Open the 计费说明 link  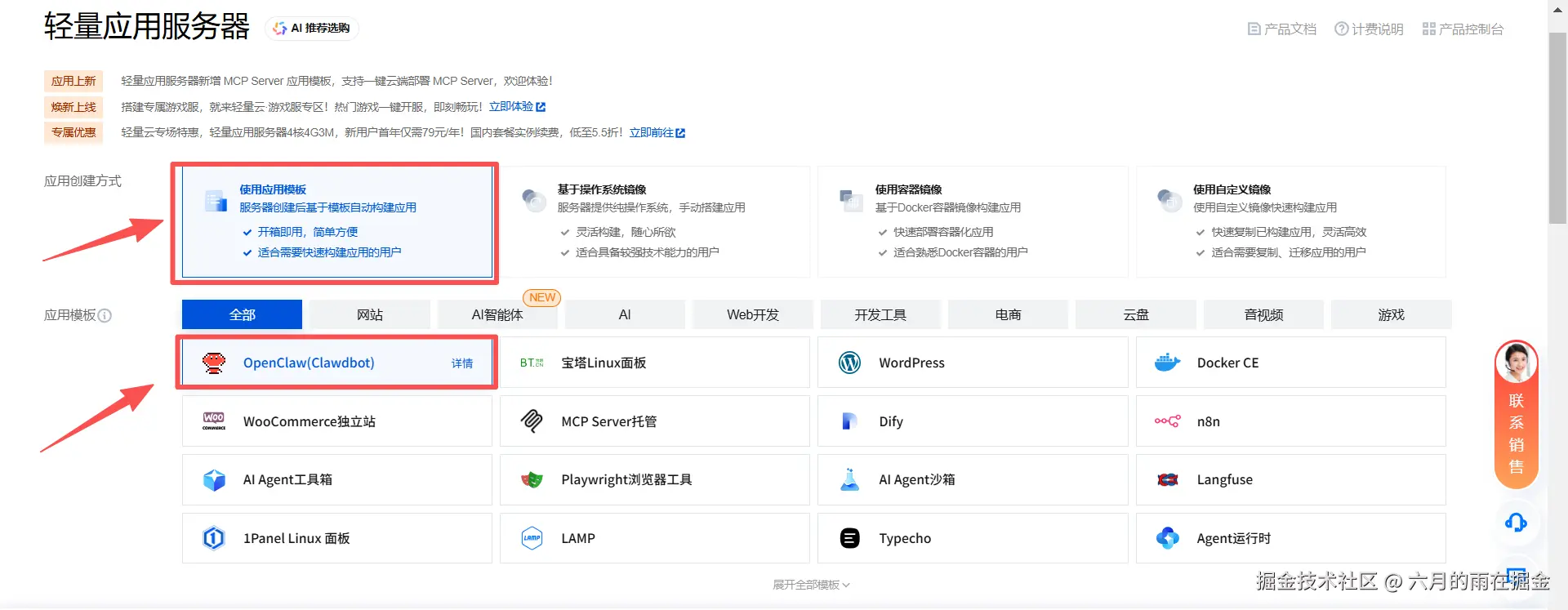click(x=1369, y=29)
